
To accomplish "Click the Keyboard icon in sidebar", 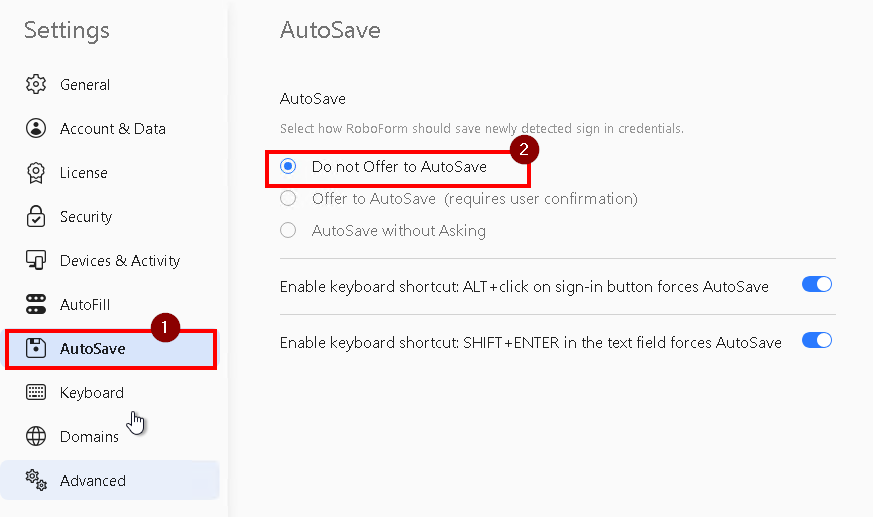I will (x=36, y=392).
